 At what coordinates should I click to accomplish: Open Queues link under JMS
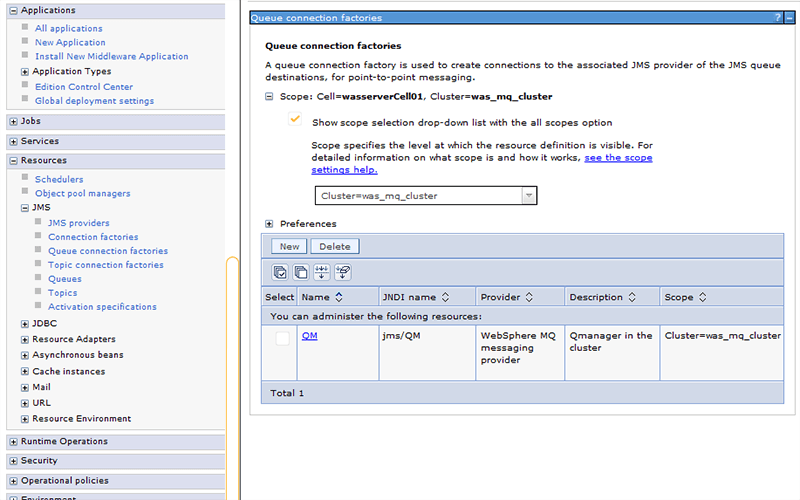65,279
